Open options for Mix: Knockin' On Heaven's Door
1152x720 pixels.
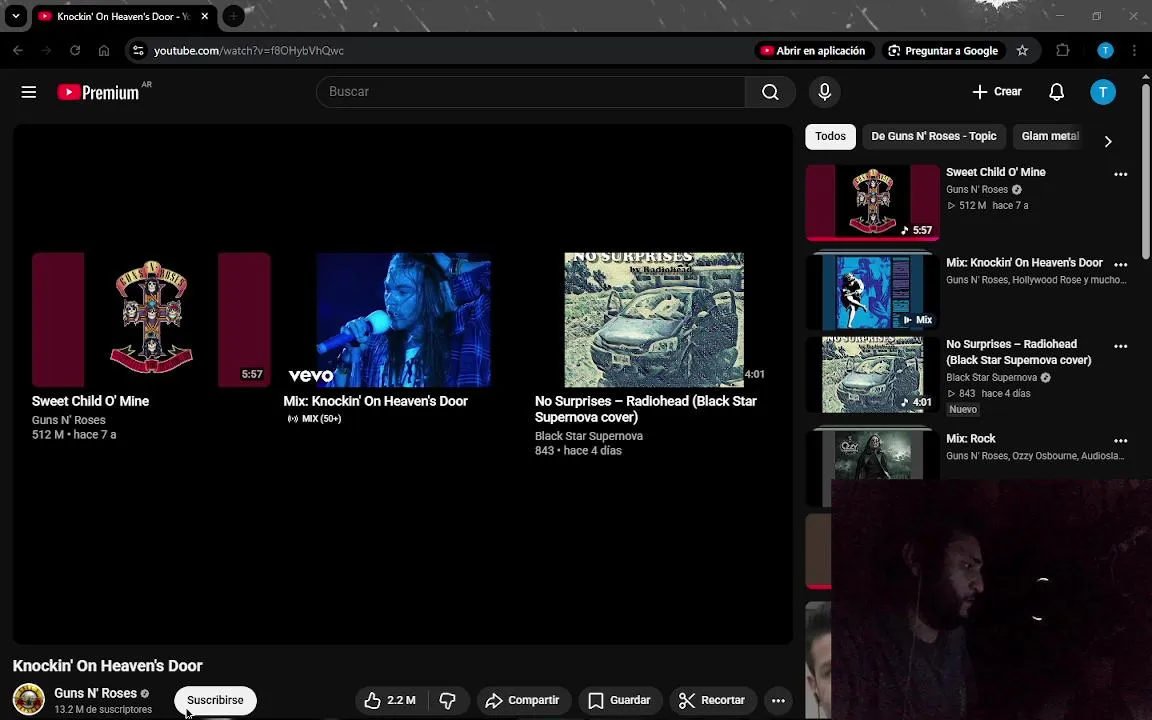click(x=1120, y=264)
